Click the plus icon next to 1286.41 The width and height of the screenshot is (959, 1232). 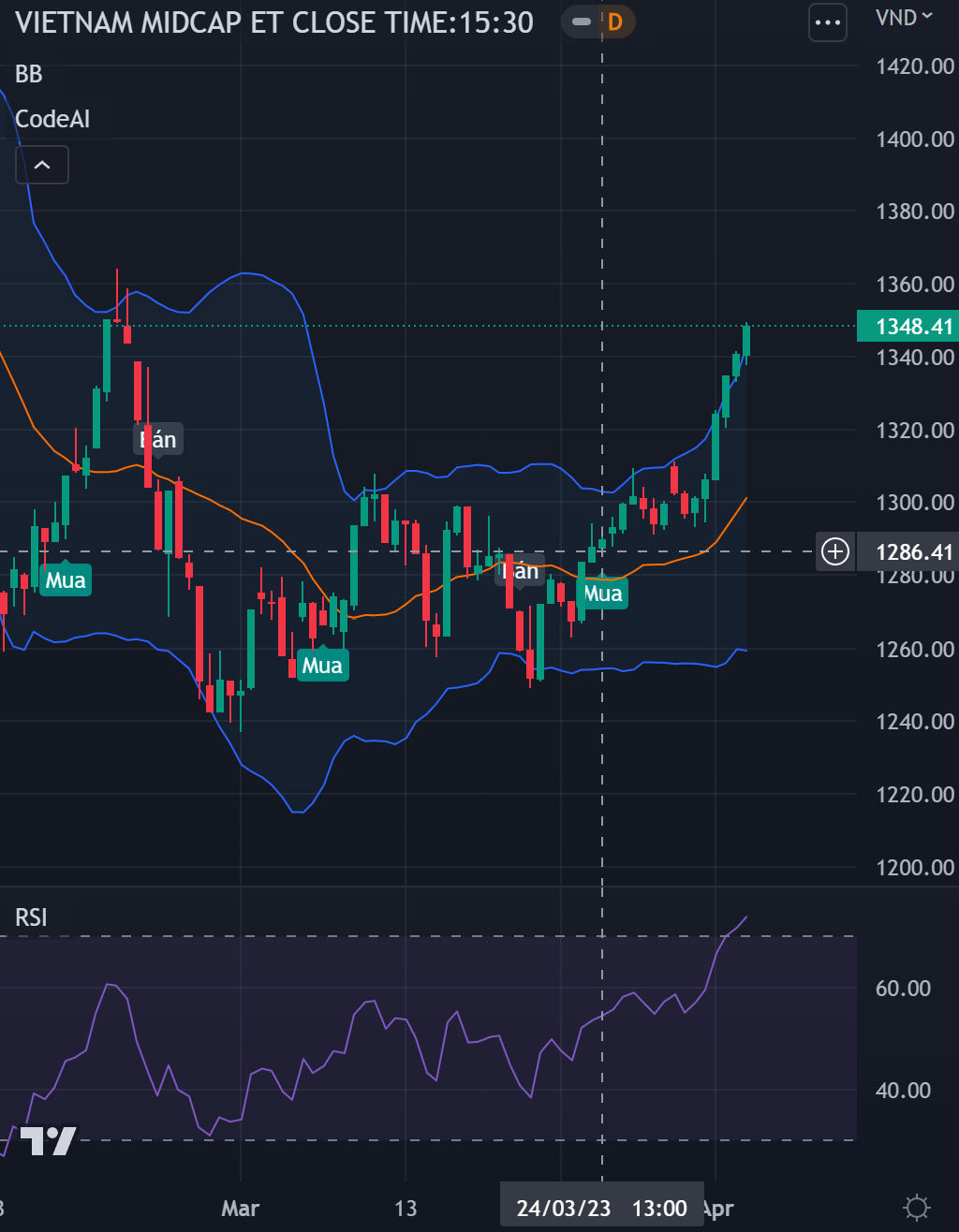834,552
